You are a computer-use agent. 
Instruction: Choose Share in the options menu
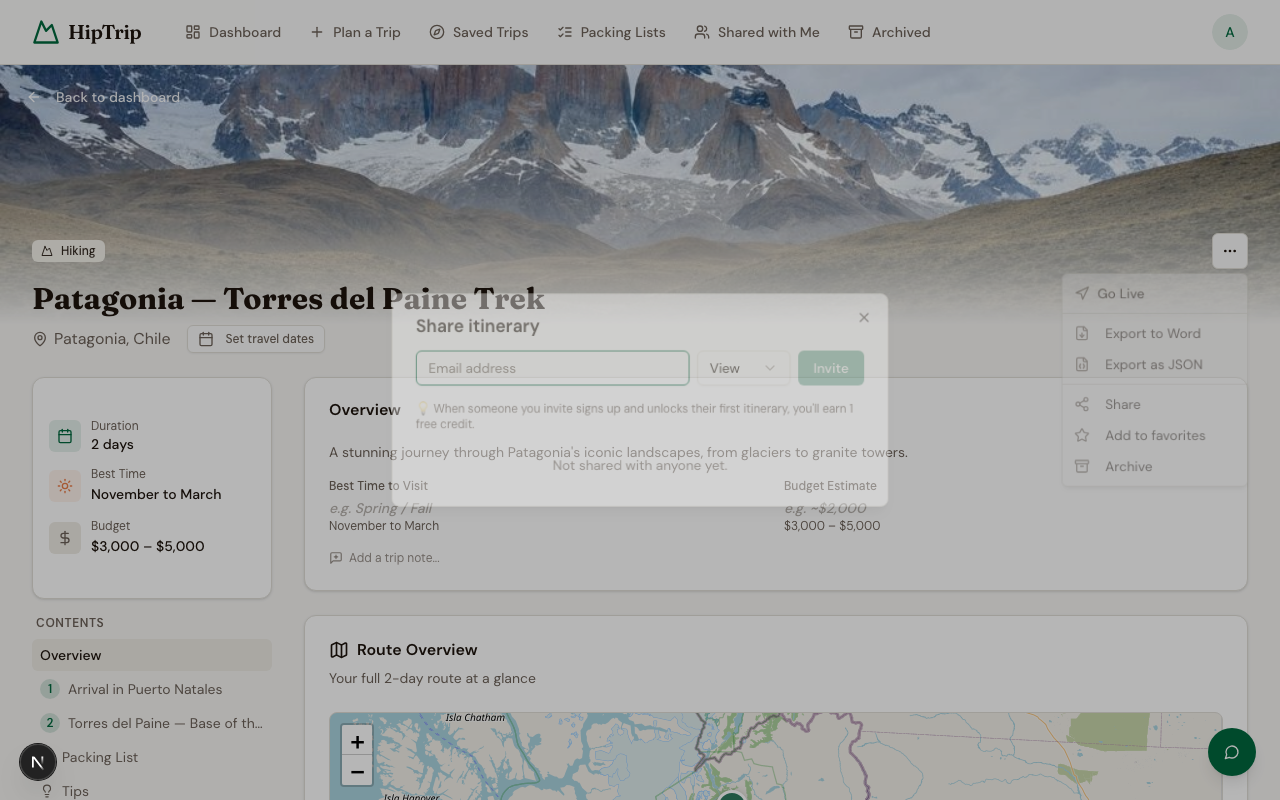click(1154, 405)
